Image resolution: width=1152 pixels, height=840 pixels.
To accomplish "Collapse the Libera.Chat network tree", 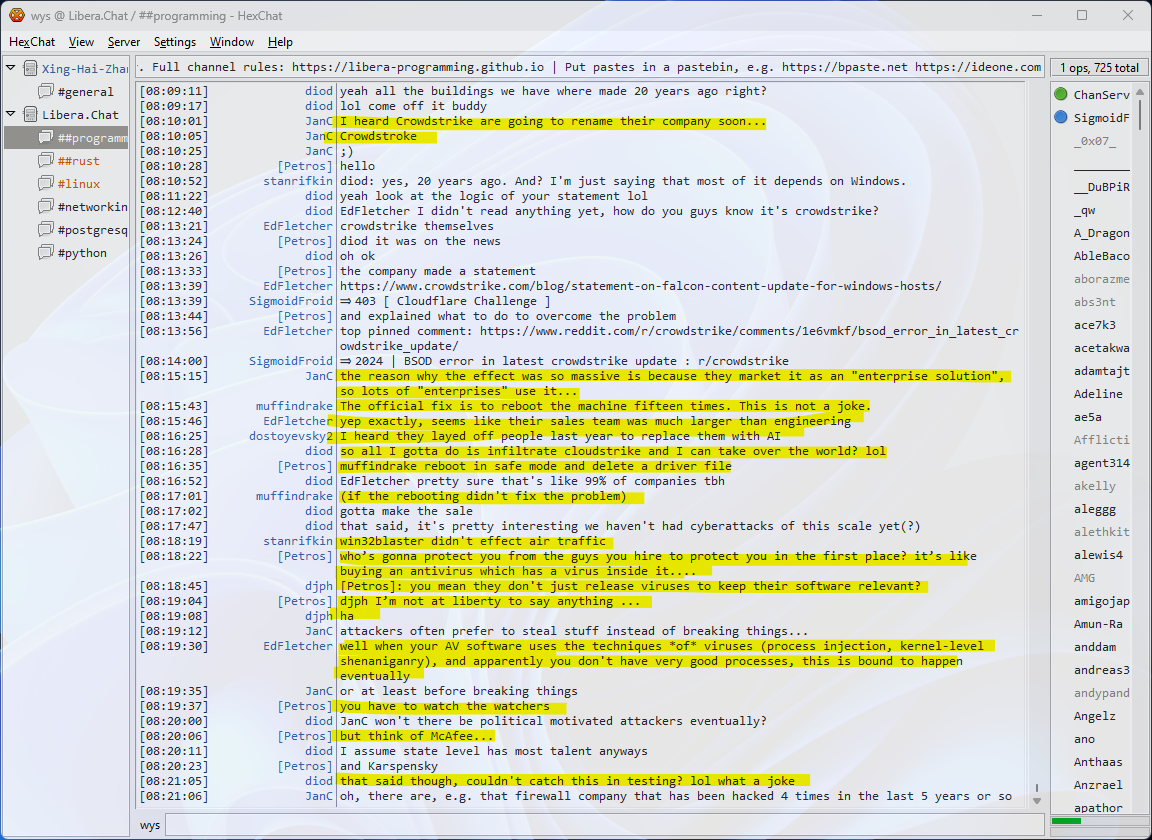I will (x=11, y=115).
